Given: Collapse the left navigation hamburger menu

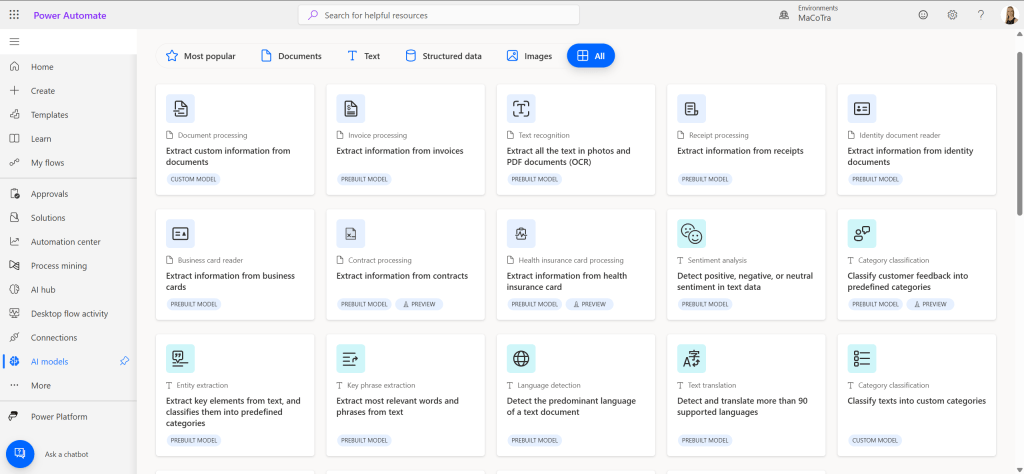Looking at the screenshot, I should pos(14,41).
